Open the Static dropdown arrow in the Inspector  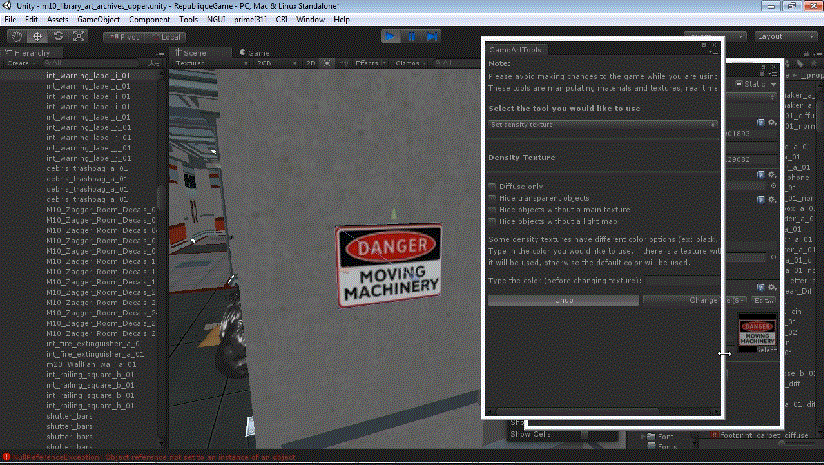[774, 84]
